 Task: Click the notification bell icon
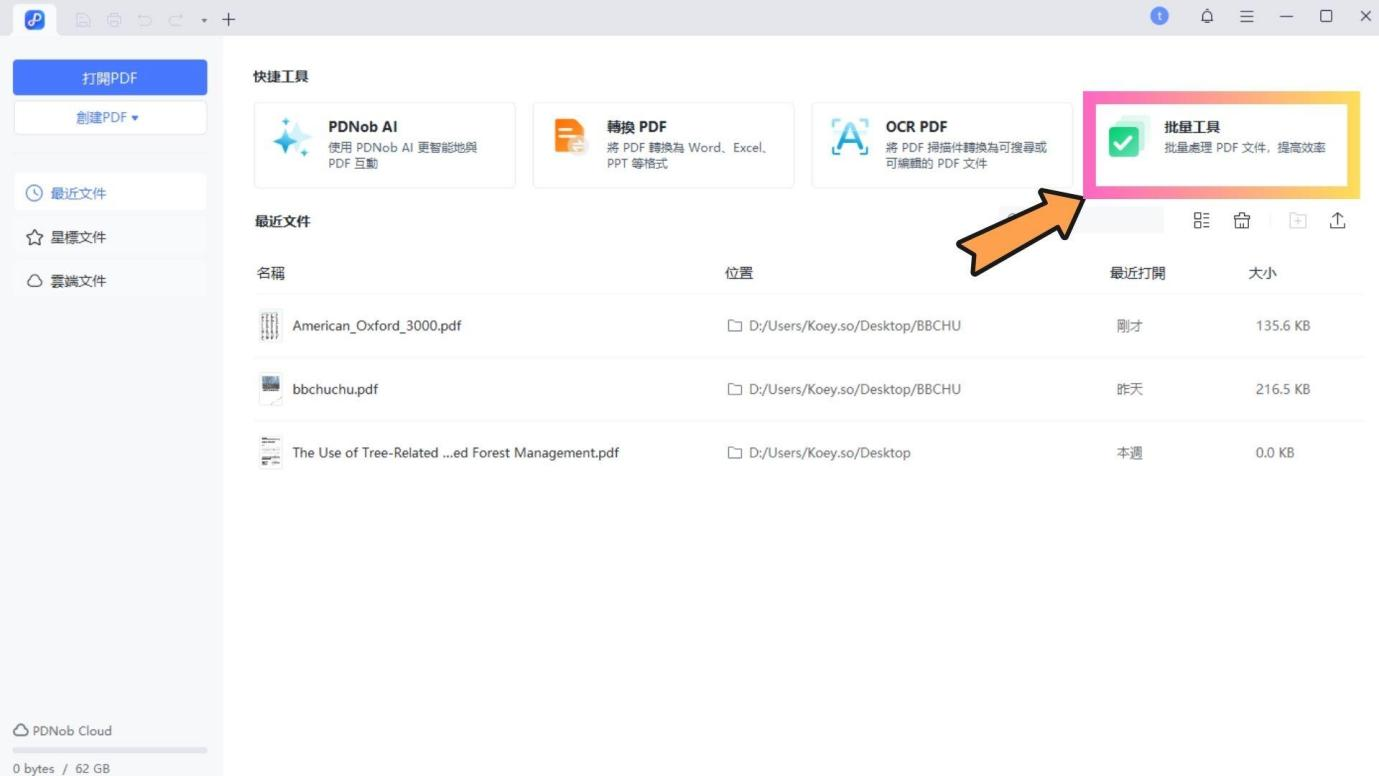coord(1207,17)
